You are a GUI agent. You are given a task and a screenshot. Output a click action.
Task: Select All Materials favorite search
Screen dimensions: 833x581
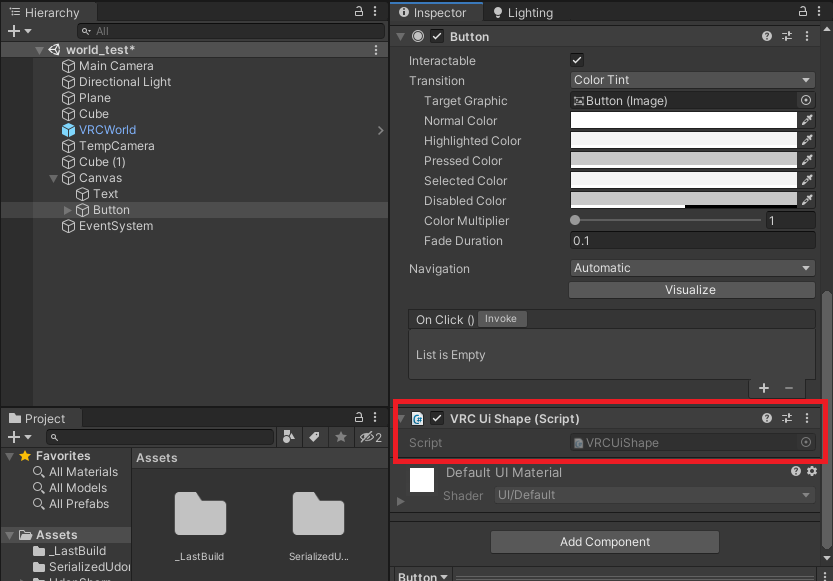click(75, 472)
